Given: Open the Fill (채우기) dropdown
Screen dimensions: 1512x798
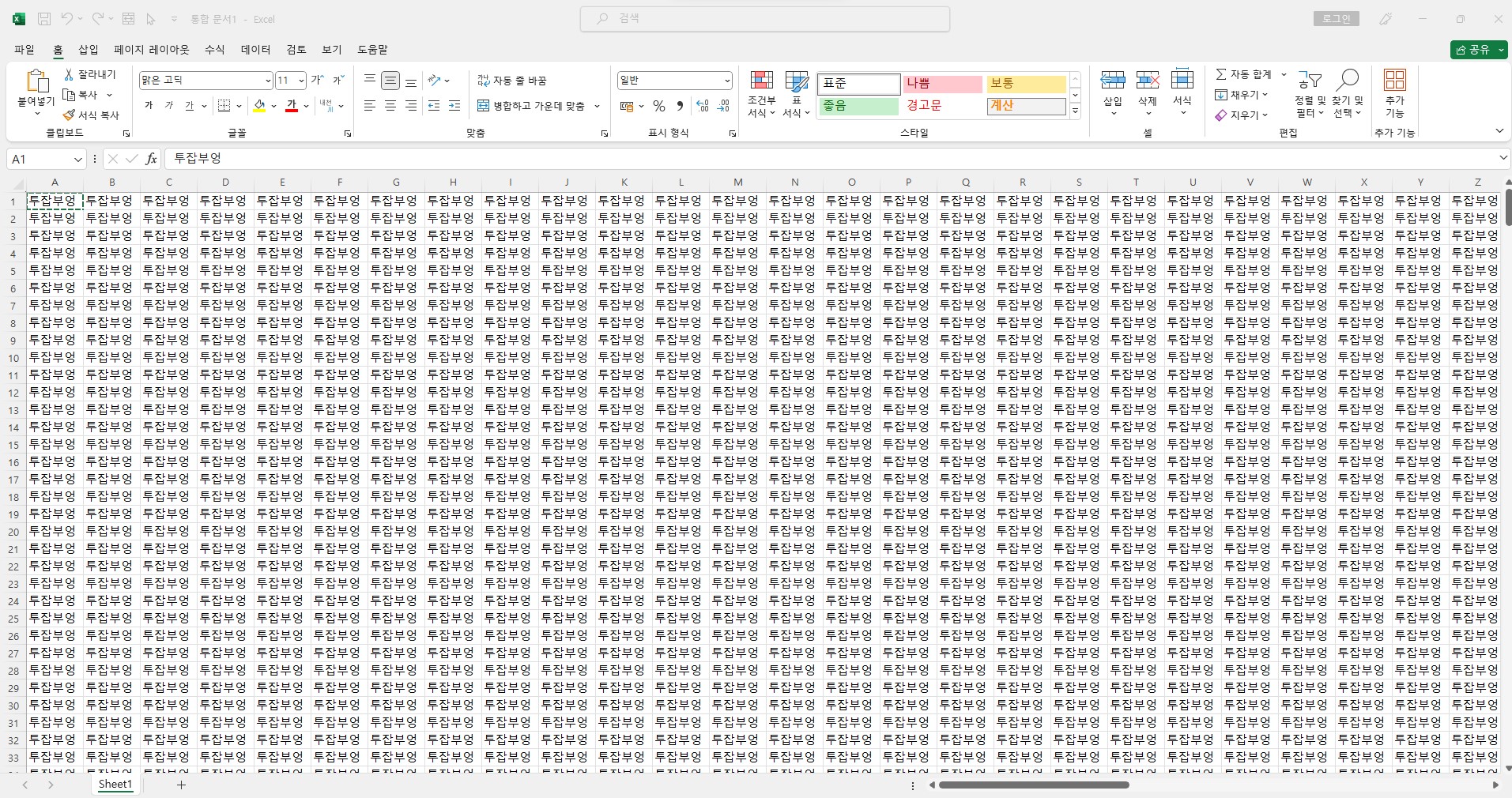Looking at the screenshot, I should [x=1242, y=95].
